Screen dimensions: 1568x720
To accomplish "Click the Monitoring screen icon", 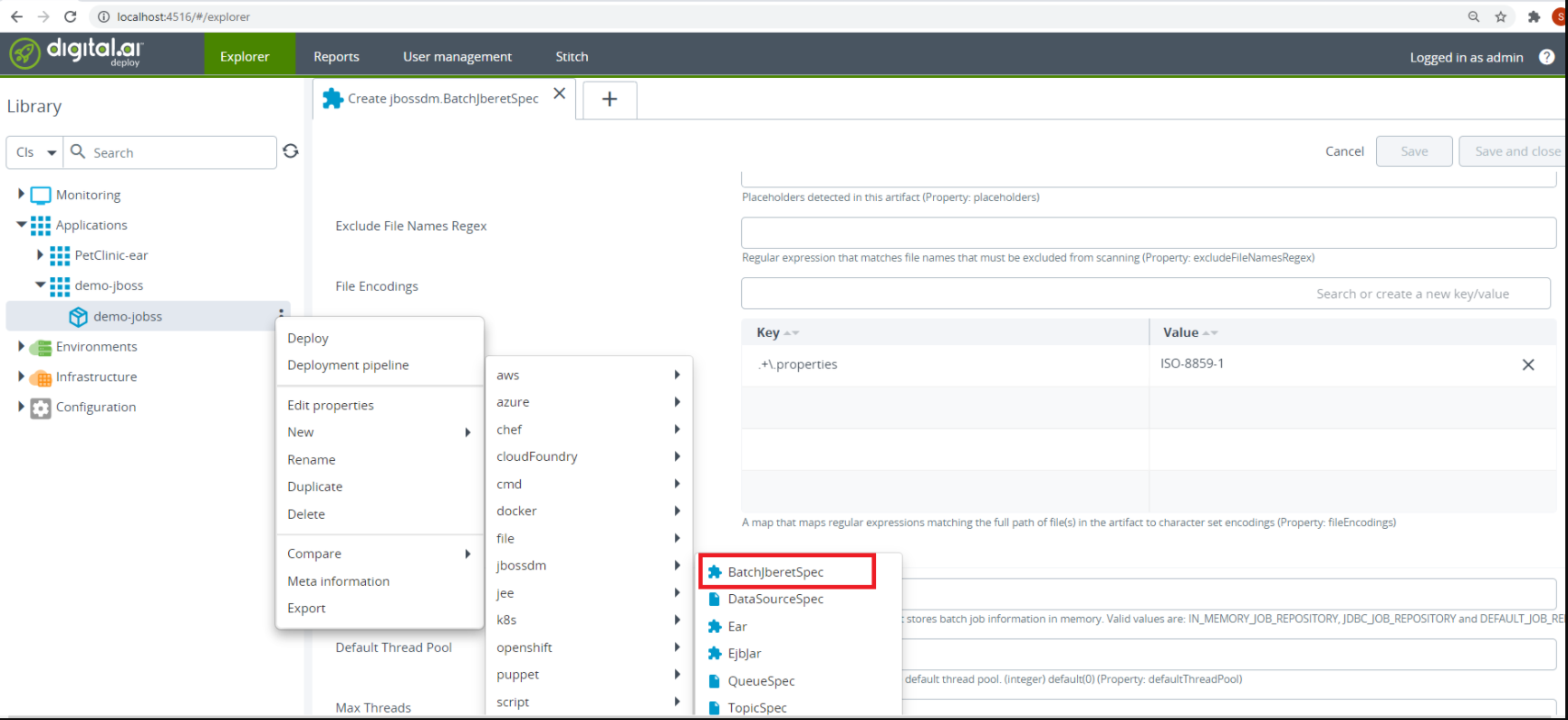I will 41,195.
